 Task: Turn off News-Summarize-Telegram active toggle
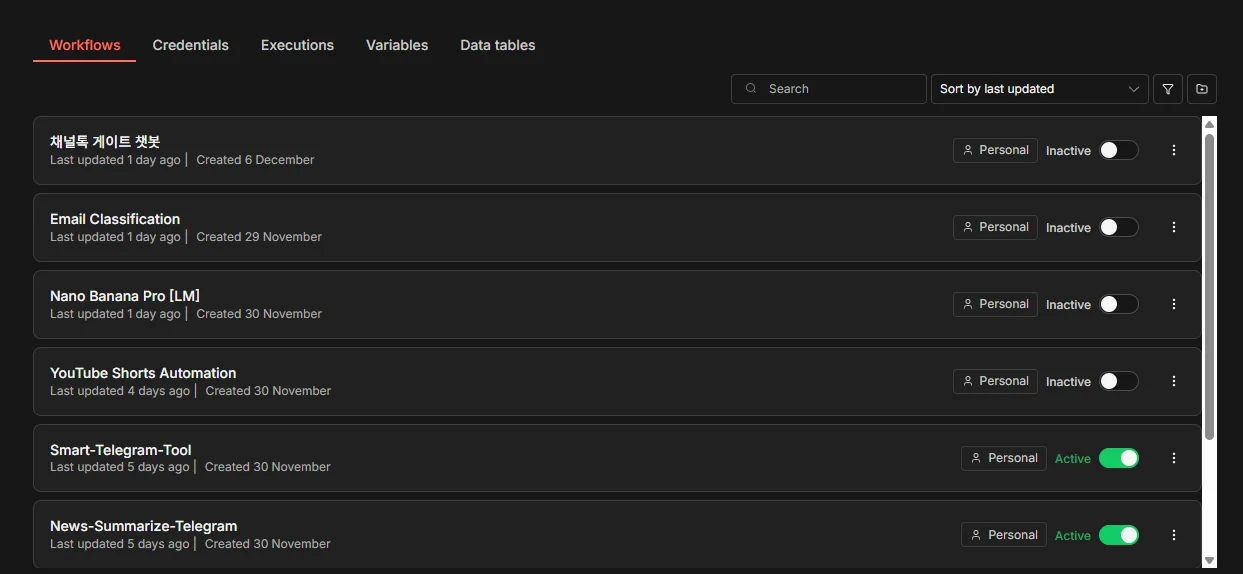pyautogui.click(x=1118, y=535)
